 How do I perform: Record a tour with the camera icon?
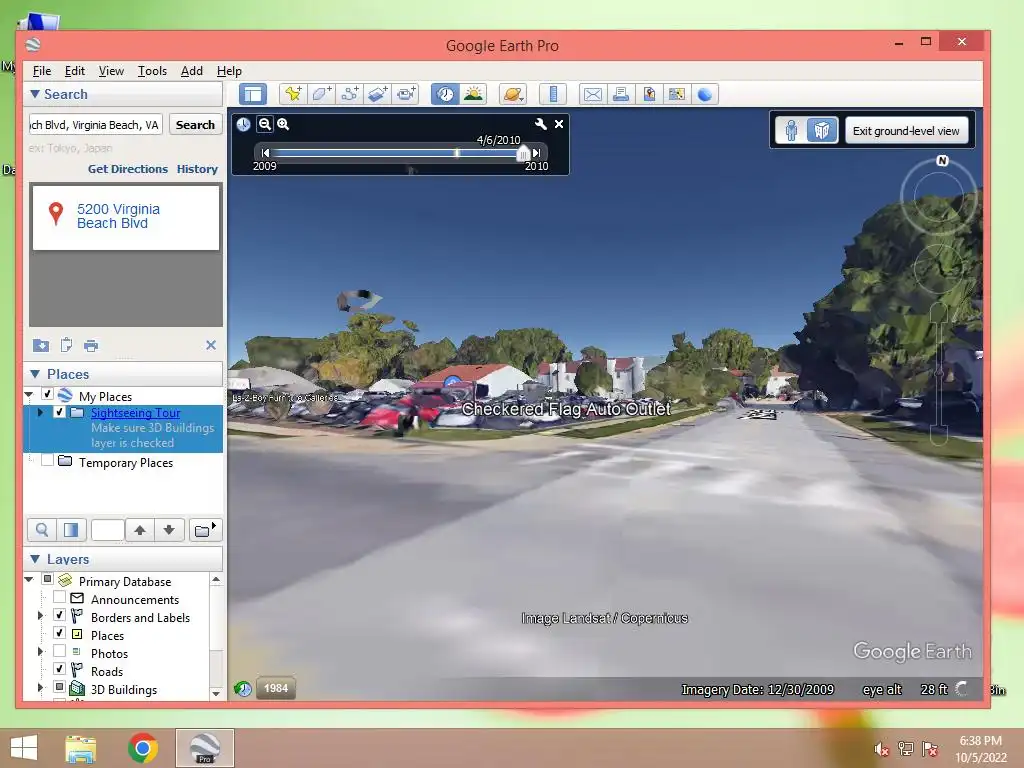point(406,94)
